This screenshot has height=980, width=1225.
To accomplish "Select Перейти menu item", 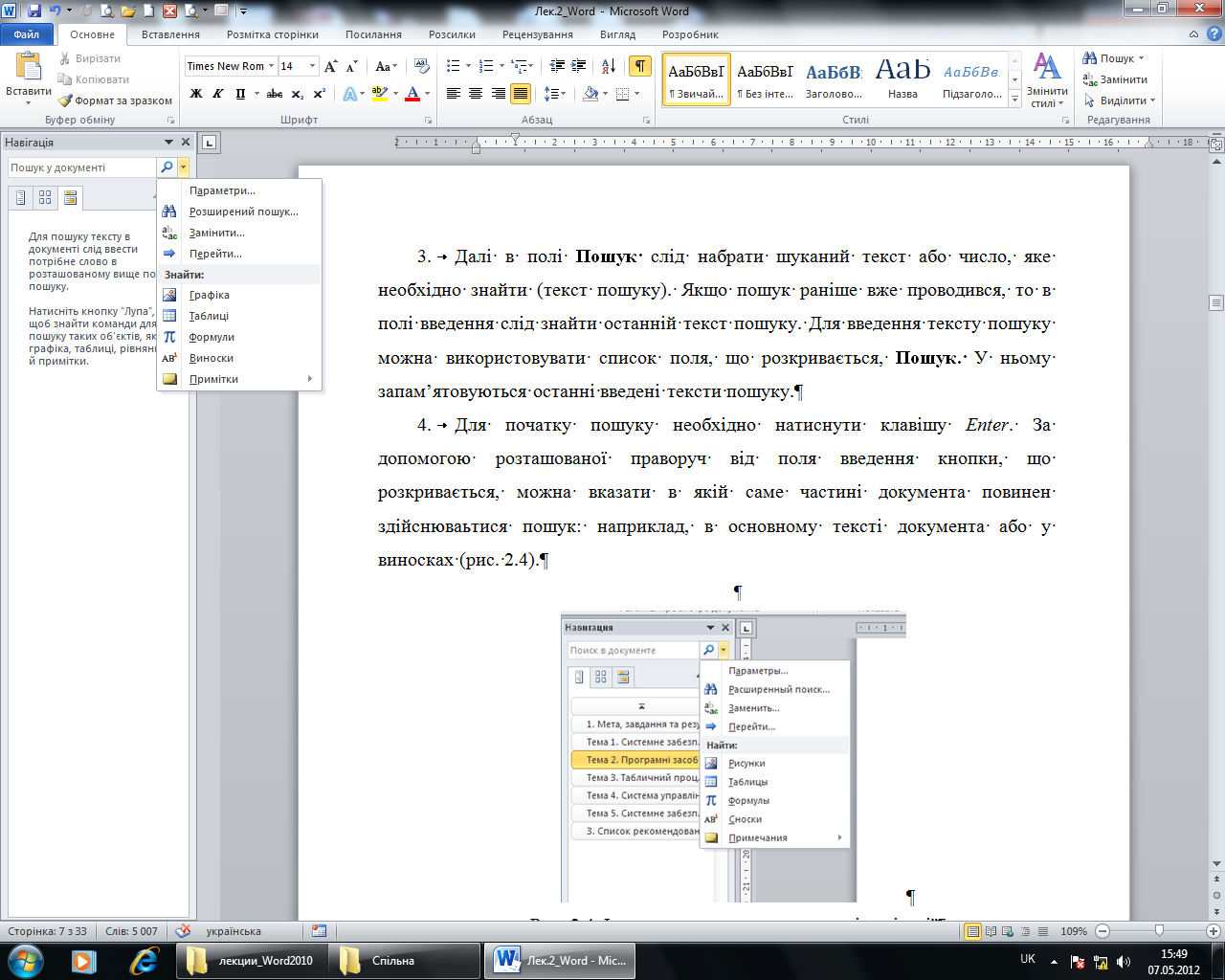I will pos(238,254).
